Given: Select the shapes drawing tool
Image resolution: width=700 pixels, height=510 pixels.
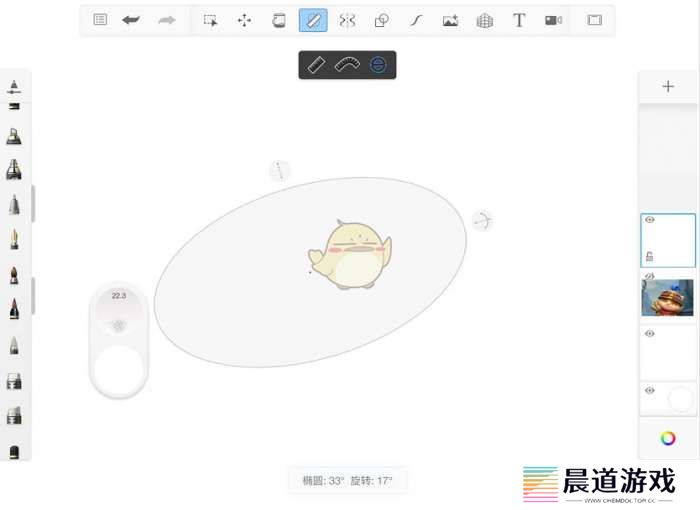Looking at the screenshot, I should (x=381, y=20).
